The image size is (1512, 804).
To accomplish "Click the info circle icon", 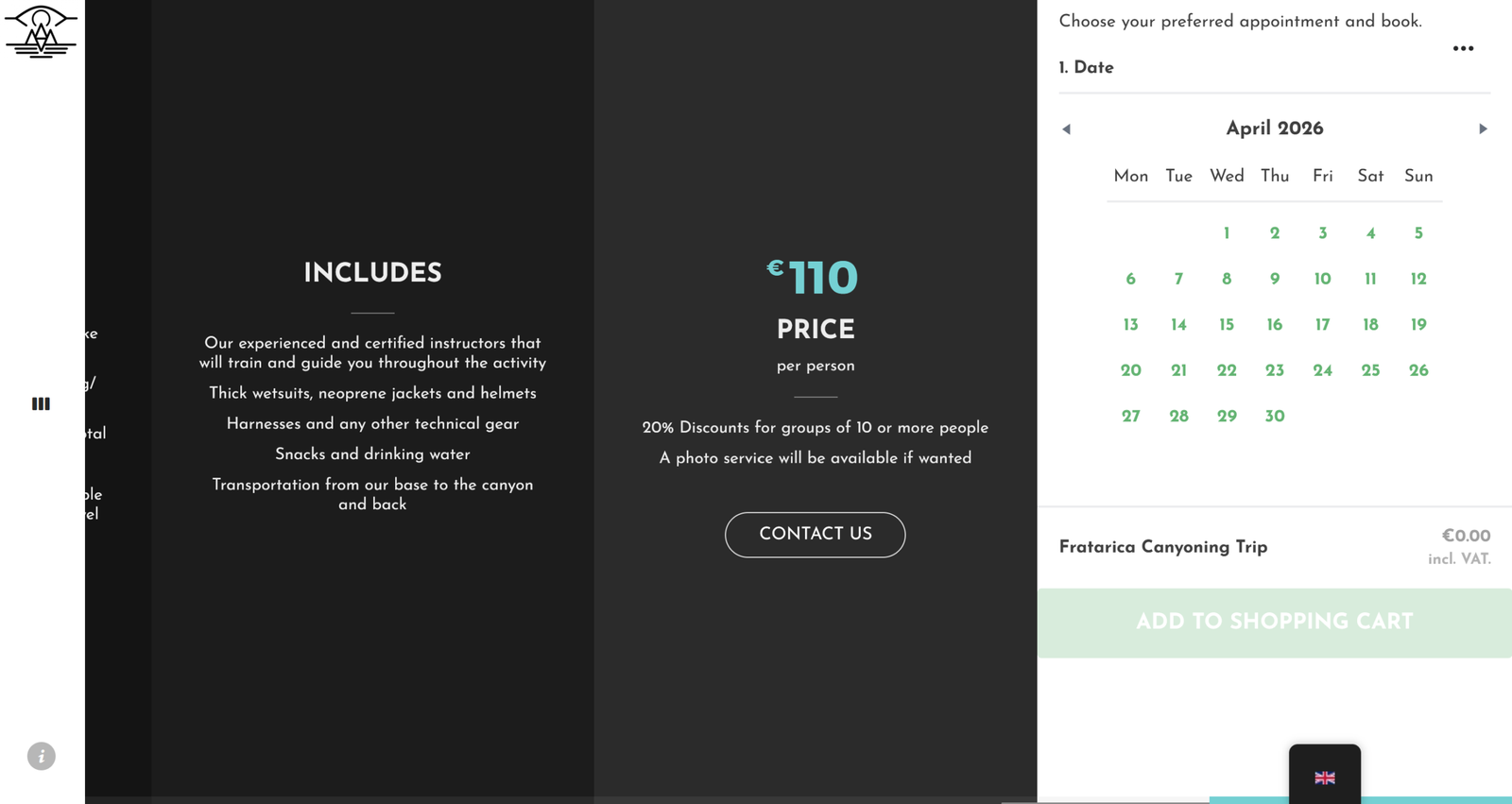I will [41, 756].
